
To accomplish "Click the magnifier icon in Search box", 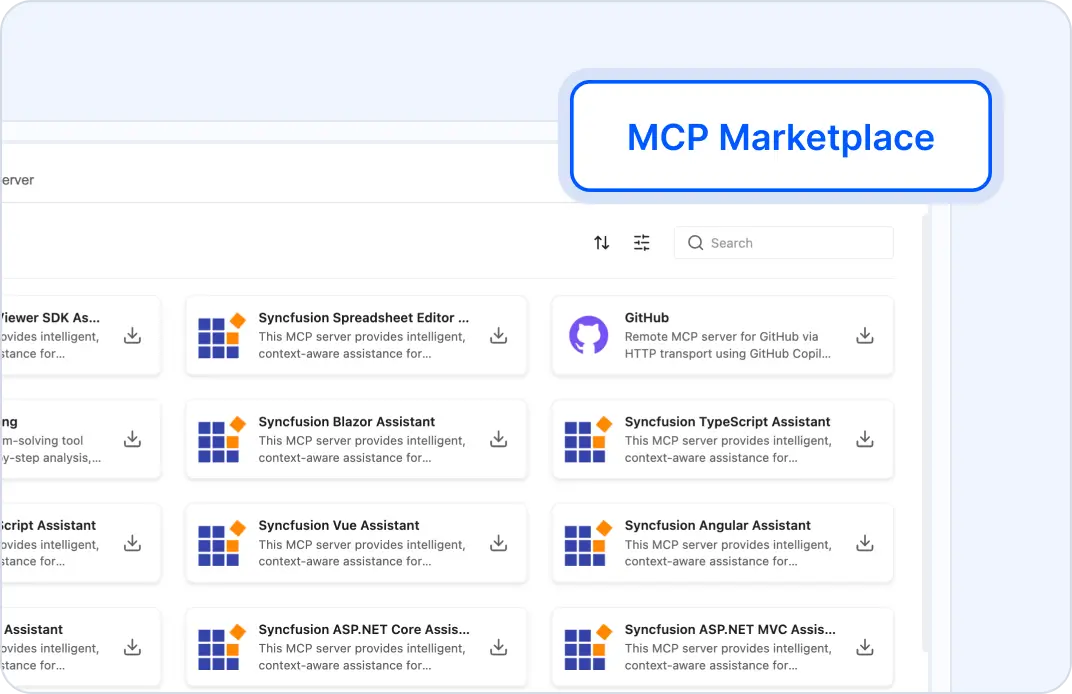I will pos(695,243).
